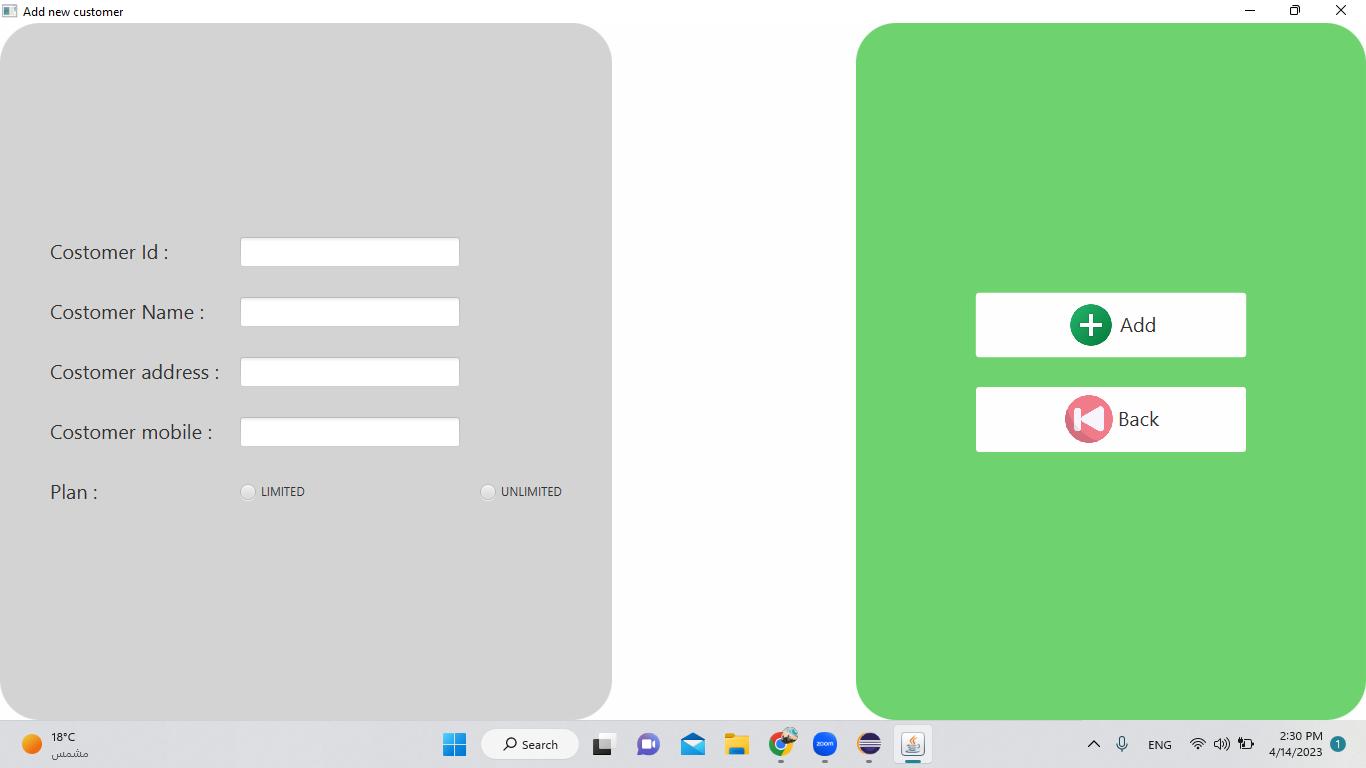Switch to Eclipse IDE in the taskbar
This screenshot has width=1366, height=768.
coord(869,744)
